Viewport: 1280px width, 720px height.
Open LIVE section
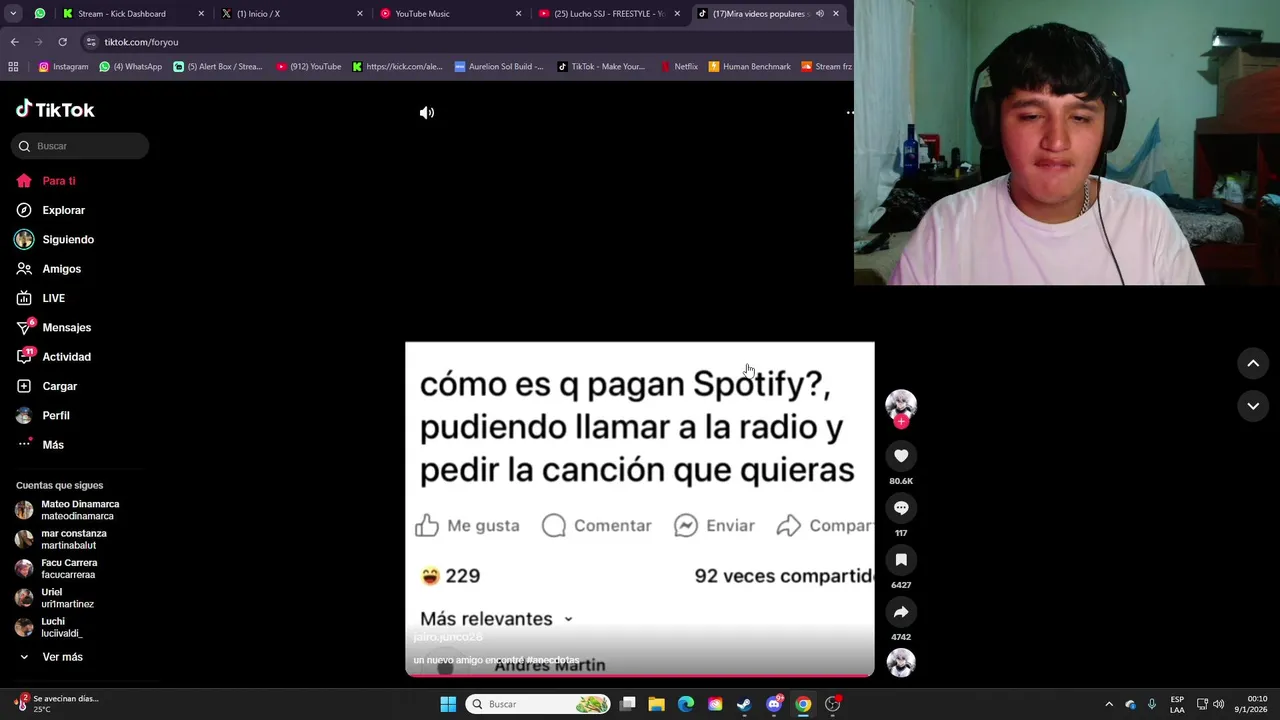[x=40, y=298]
